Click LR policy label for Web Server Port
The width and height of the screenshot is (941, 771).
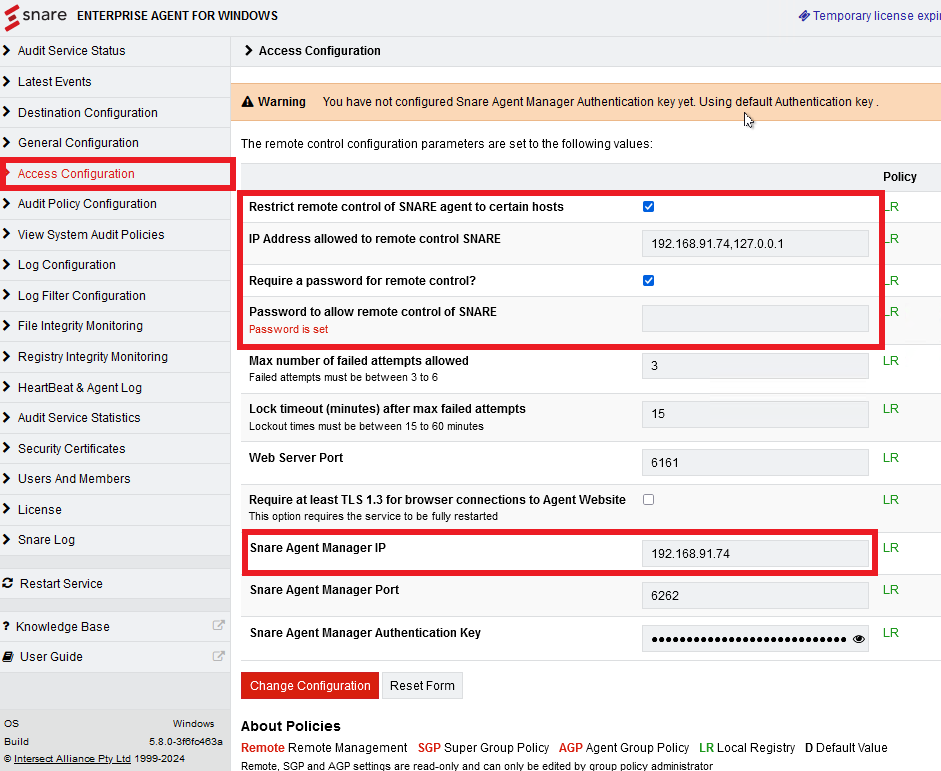click(x=891, y=458)
